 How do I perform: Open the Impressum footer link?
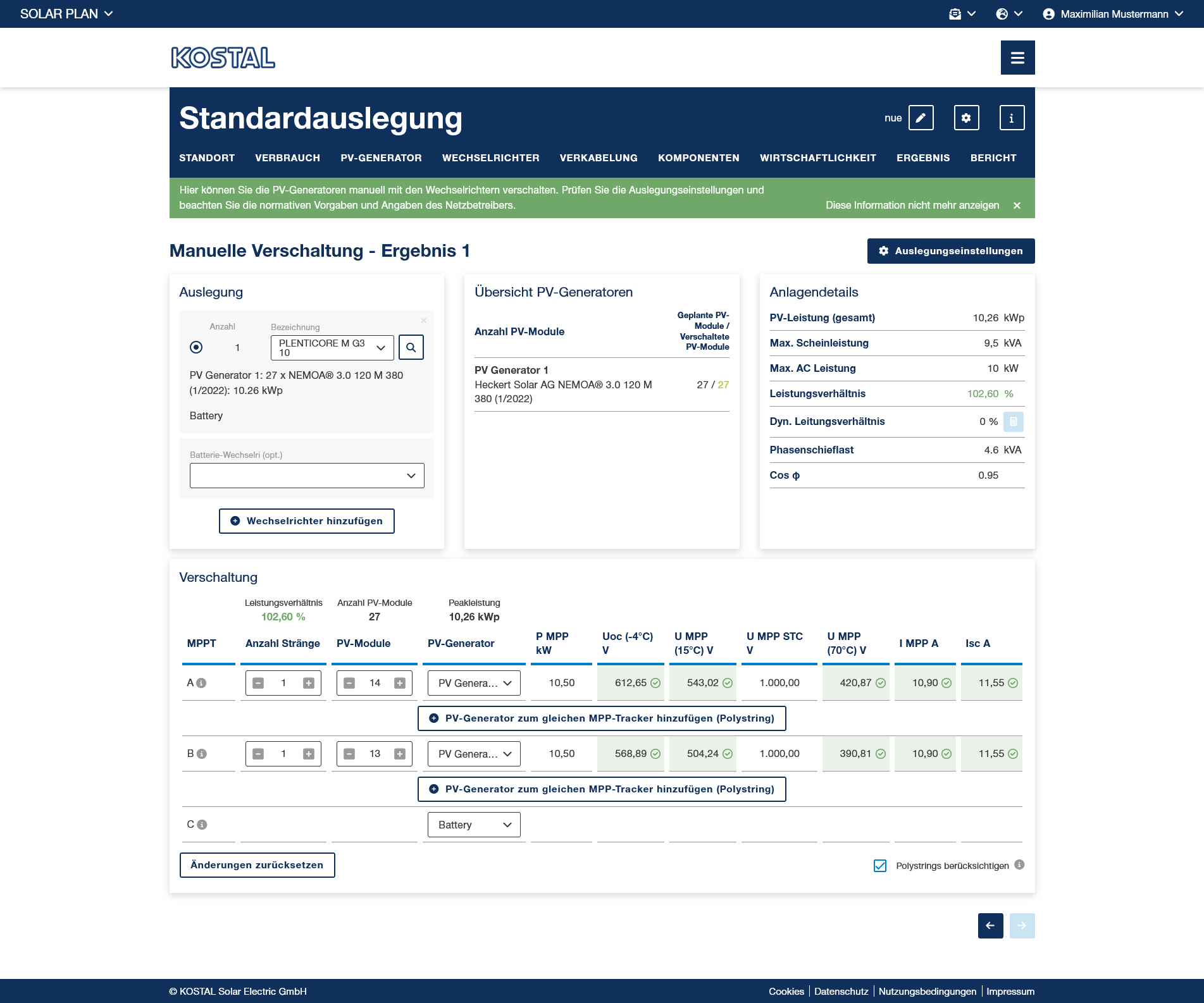pos(1010,992)
